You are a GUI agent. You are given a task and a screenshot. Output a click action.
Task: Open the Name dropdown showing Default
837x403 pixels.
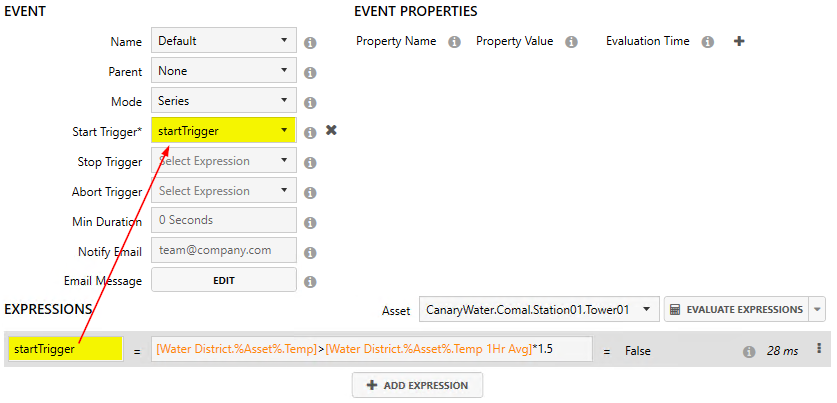223,41
